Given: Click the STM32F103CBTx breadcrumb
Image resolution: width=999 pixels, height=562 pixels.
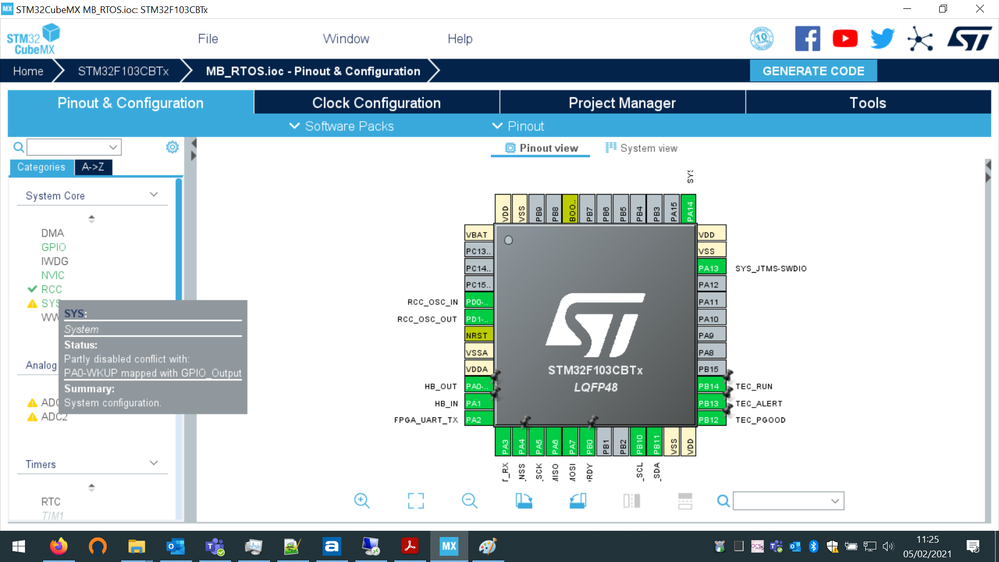Looking at the screenshot, I should [123, 71].
